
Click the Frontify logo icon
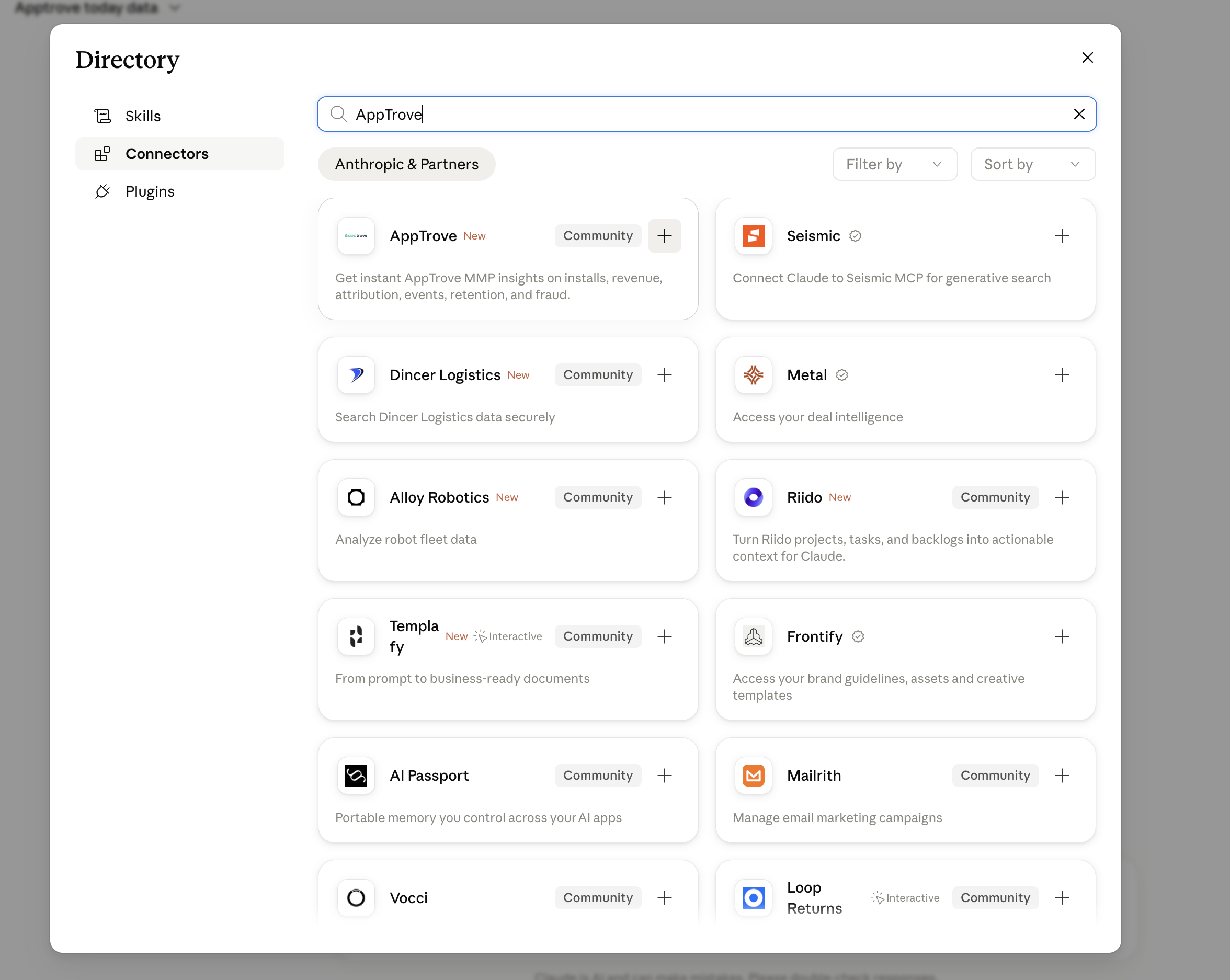[753, 636]
